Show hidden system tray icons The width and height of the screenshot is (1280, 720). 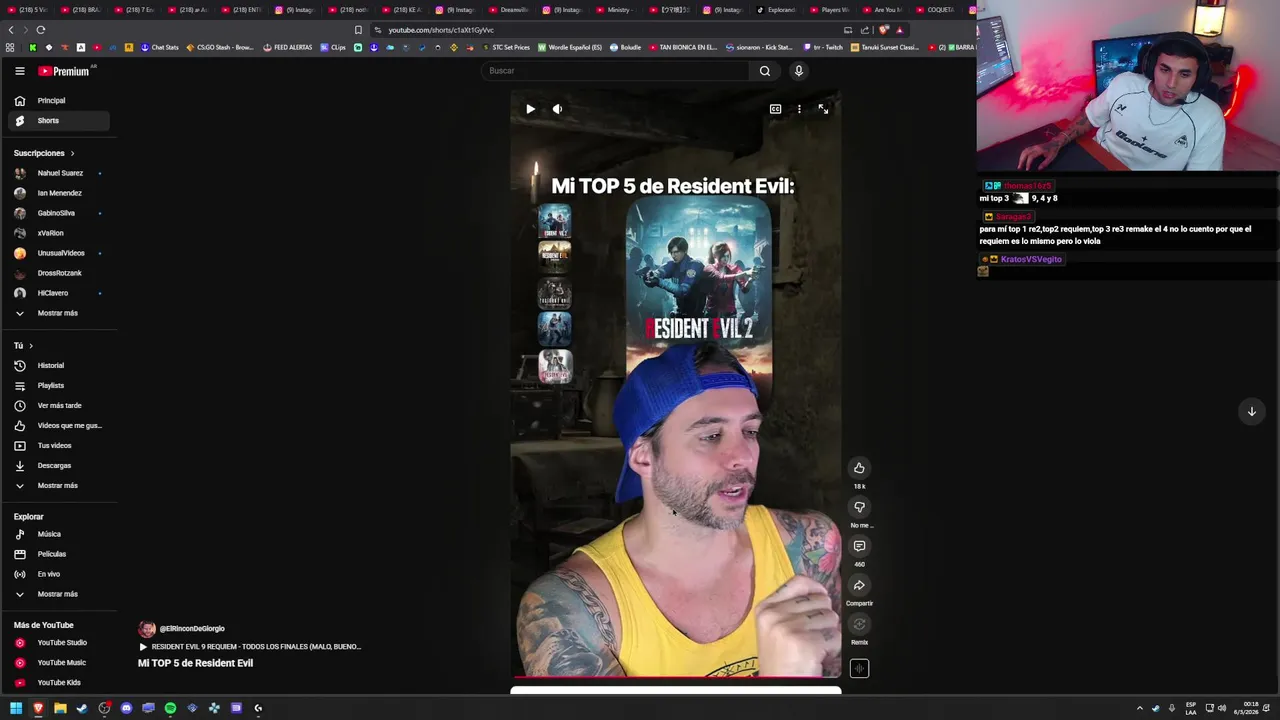(1139, 708)
